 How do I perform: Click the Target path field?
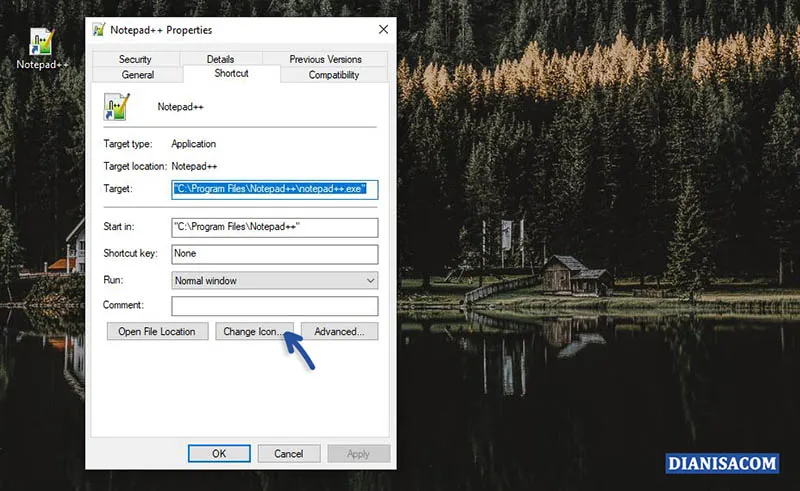(x=274, y=189)
